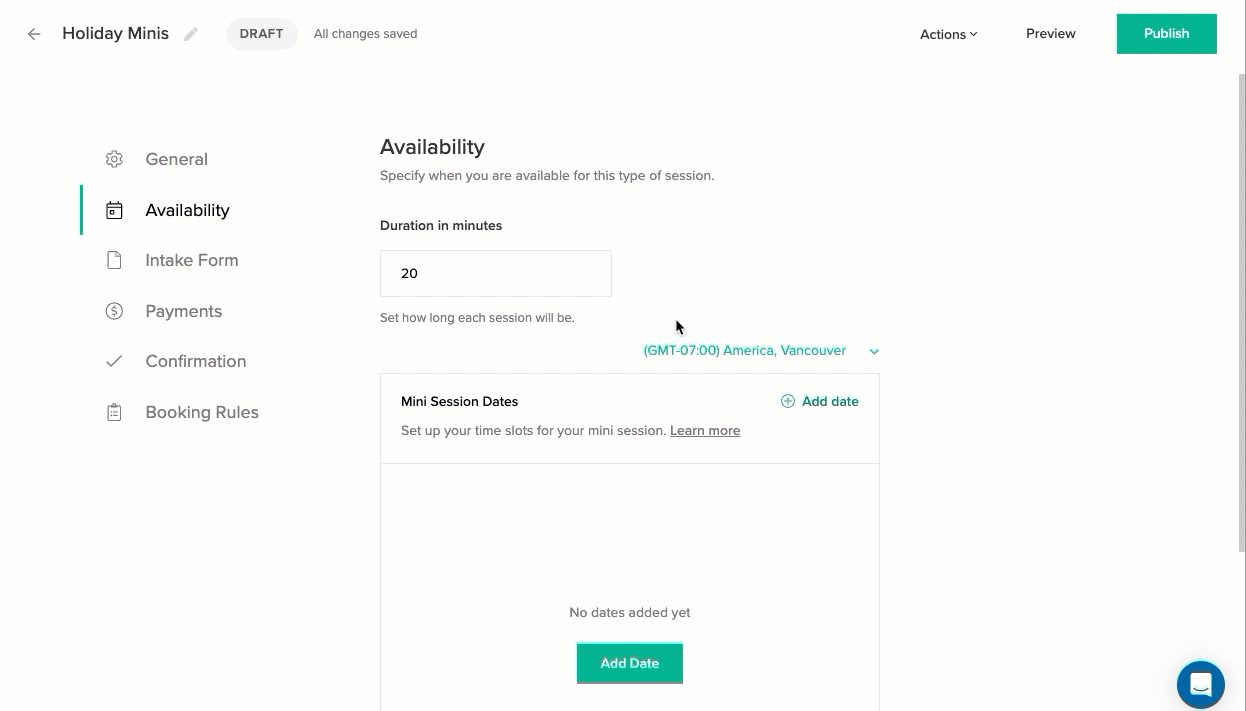The width and height of the screenshot is (1246, 711).
Task: Click the Confirmation checkmark icon
Action: (114, 361)
